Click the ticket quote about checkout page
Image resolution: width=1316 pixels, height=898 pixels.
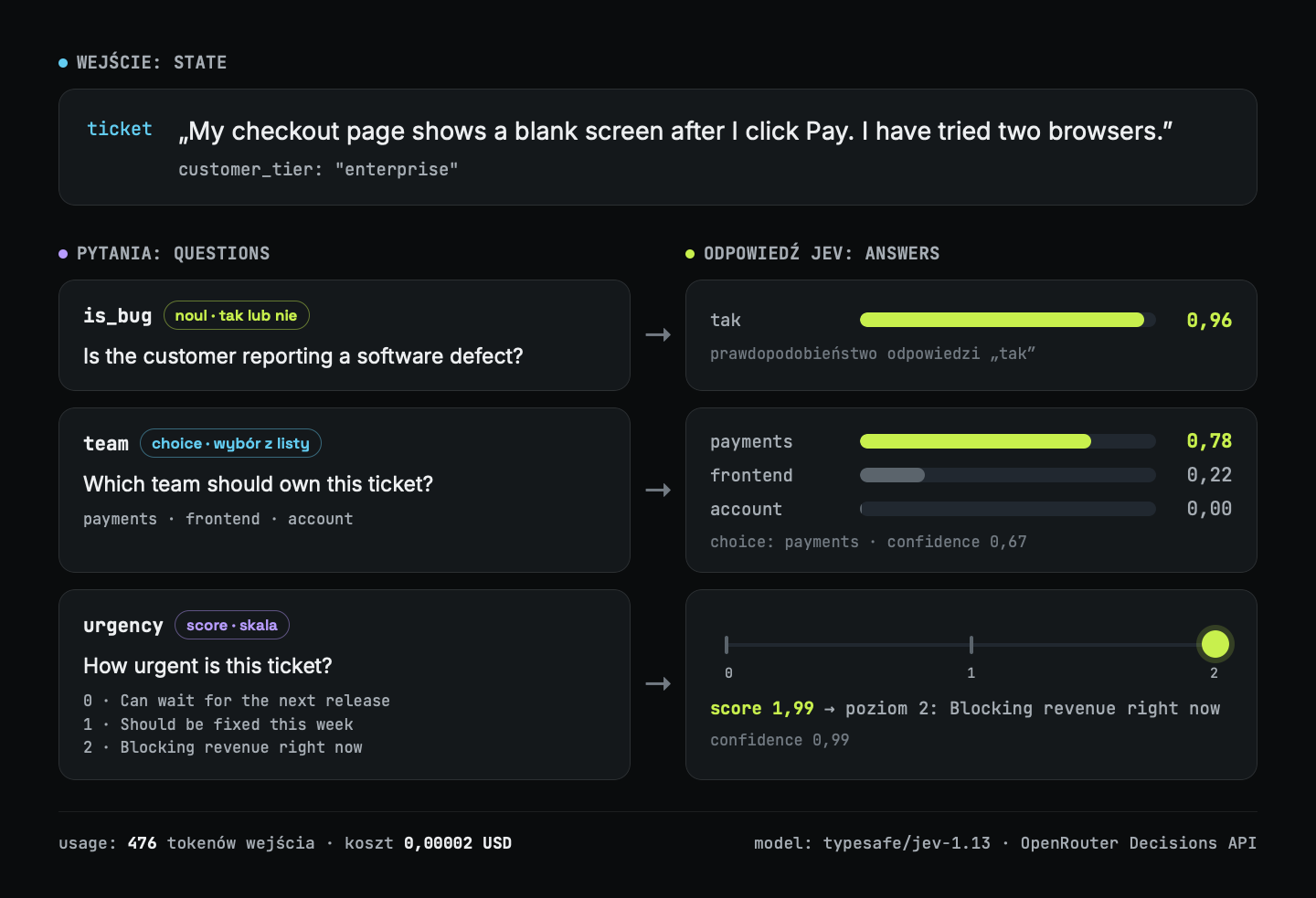click(675, 132)
